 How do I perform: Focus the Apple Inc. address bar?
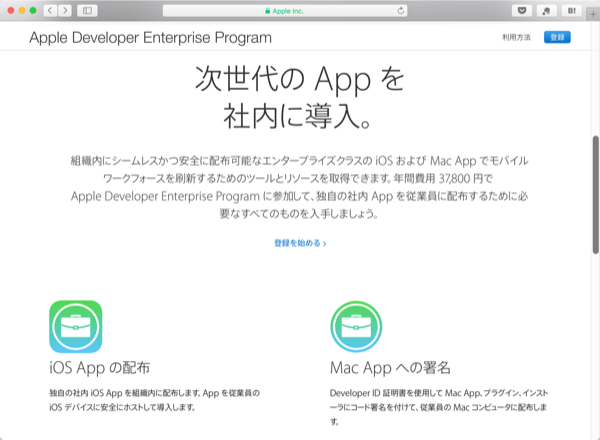[x=285, y=11]
